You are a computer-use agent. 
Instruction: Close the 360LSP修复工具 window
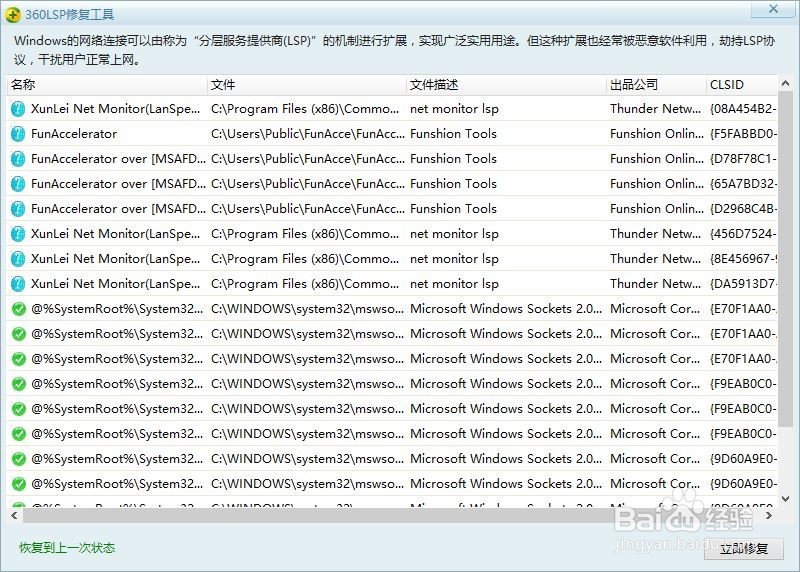click(773, 9)
